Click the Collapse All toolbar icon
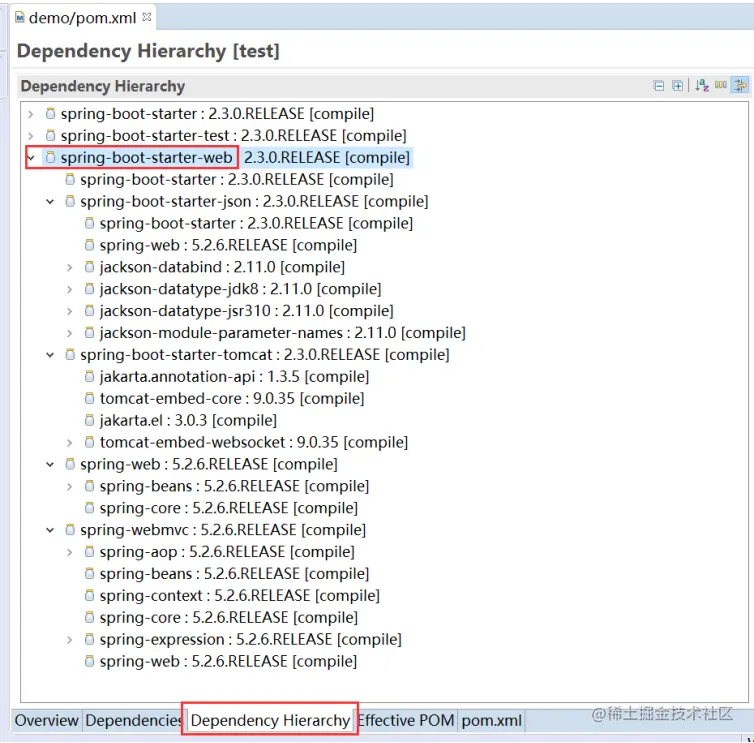The width and height of the screenshot is (754, 743). point(659,86)
